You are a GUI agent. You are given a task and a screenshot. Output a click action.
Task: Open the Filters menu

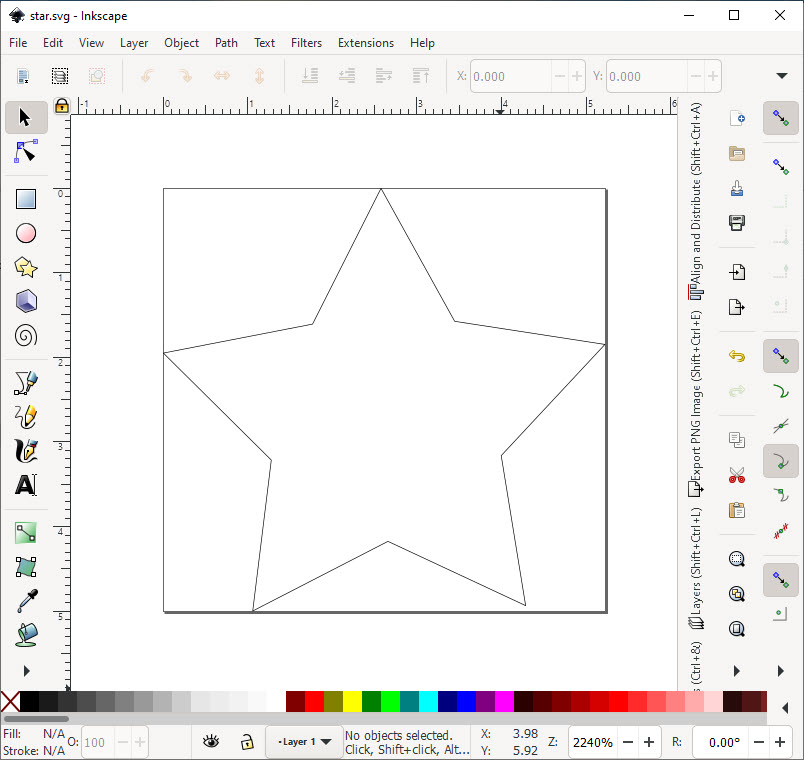pyautogui.click(x=306, y=43)
